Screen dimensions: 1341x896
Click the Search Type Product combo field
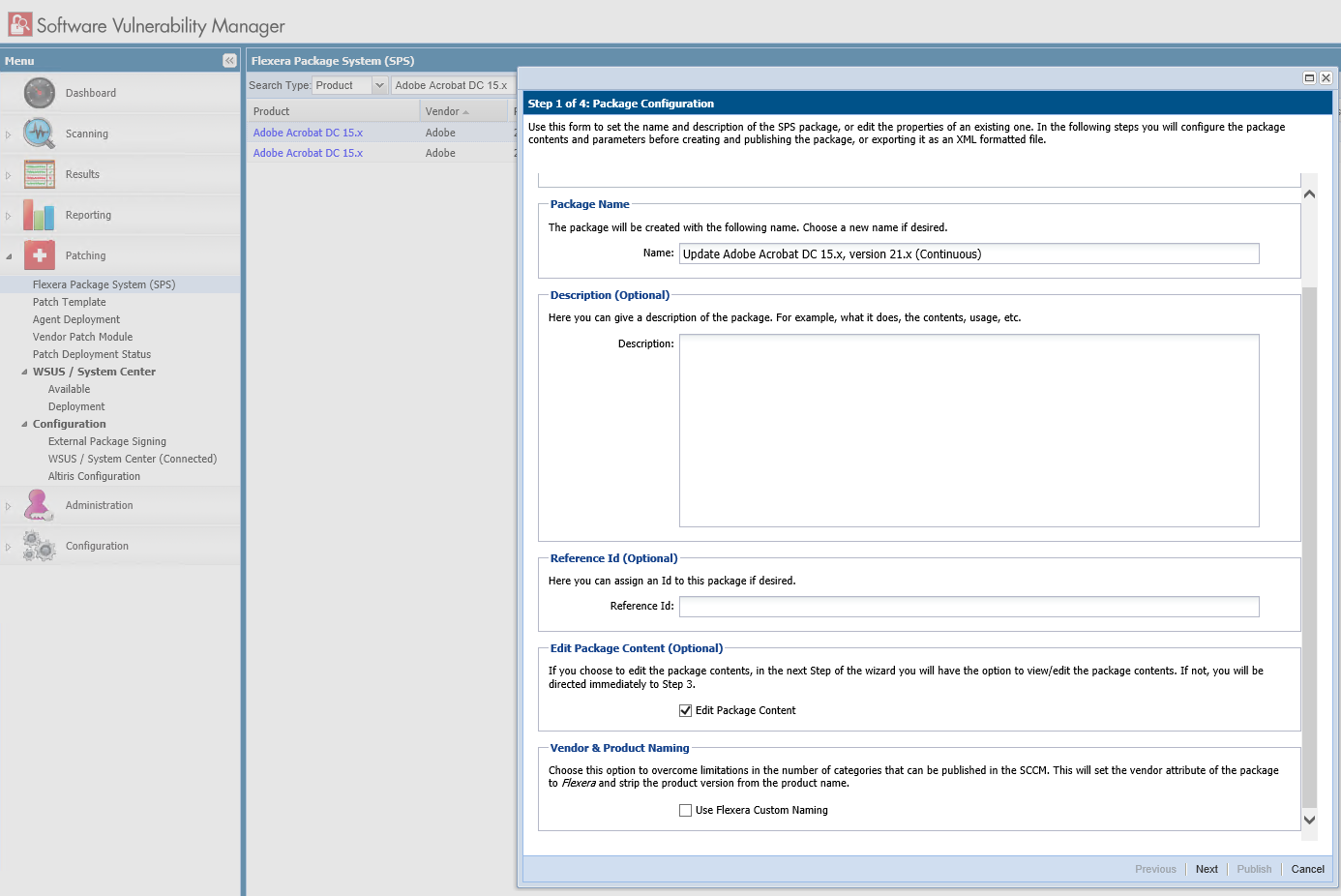[343, 85]
